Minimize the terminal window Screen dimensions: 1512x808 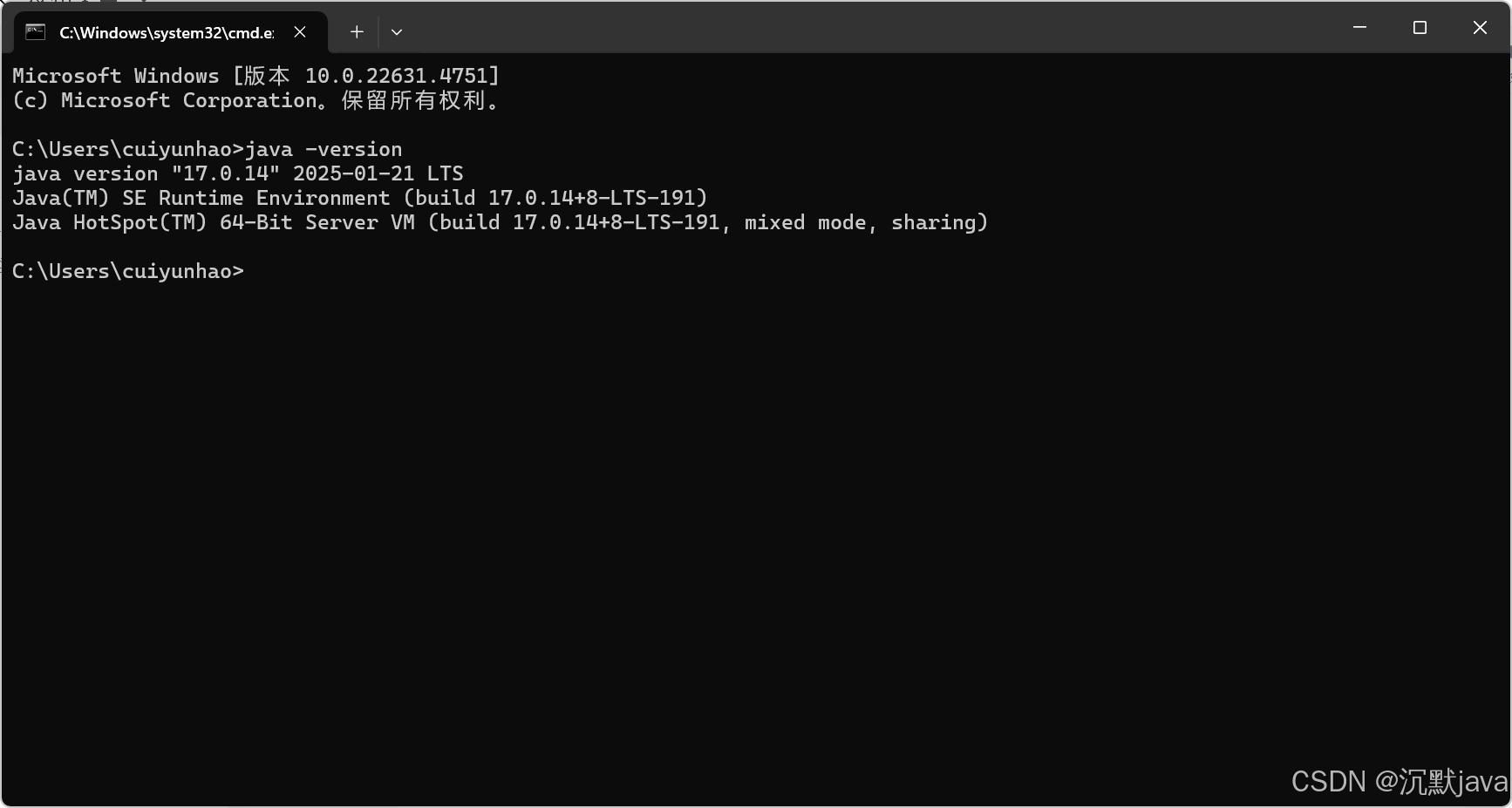click(x=1359, y=28)
